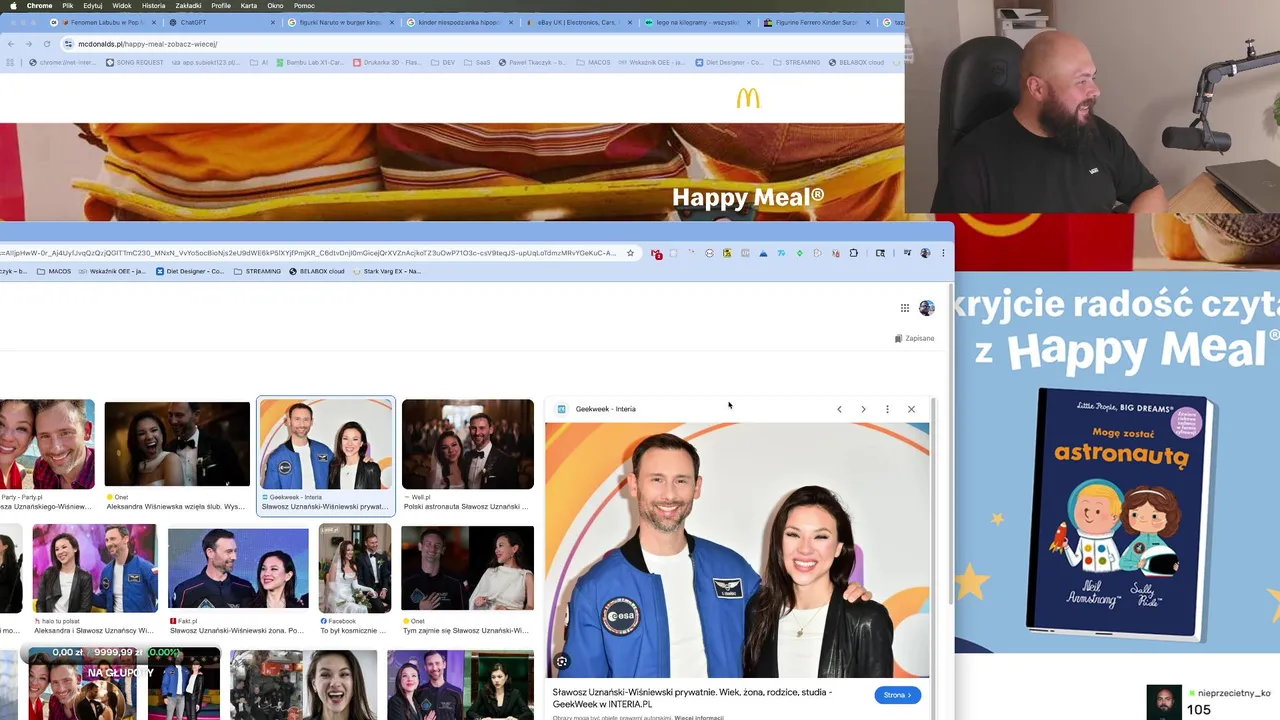
Task: Click the Strona button
Action: [897, 695]
